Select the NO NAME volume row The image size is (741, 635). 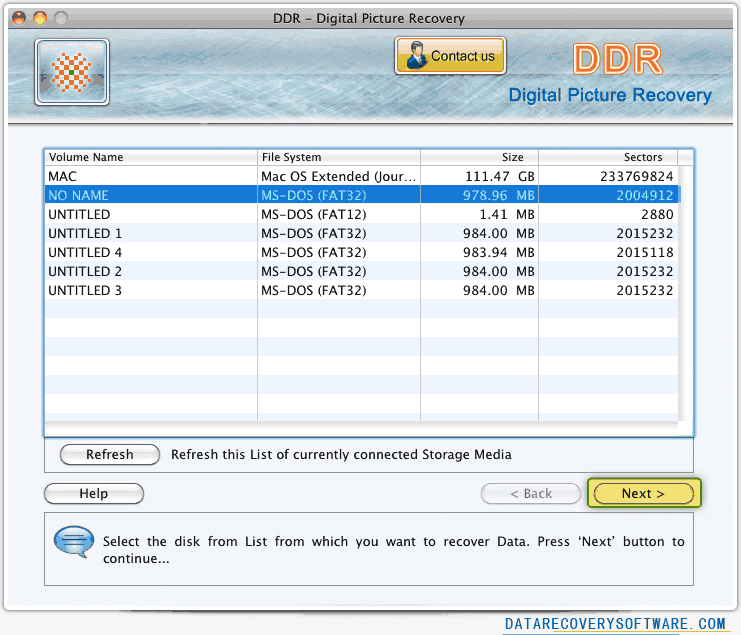click(362, 195)
